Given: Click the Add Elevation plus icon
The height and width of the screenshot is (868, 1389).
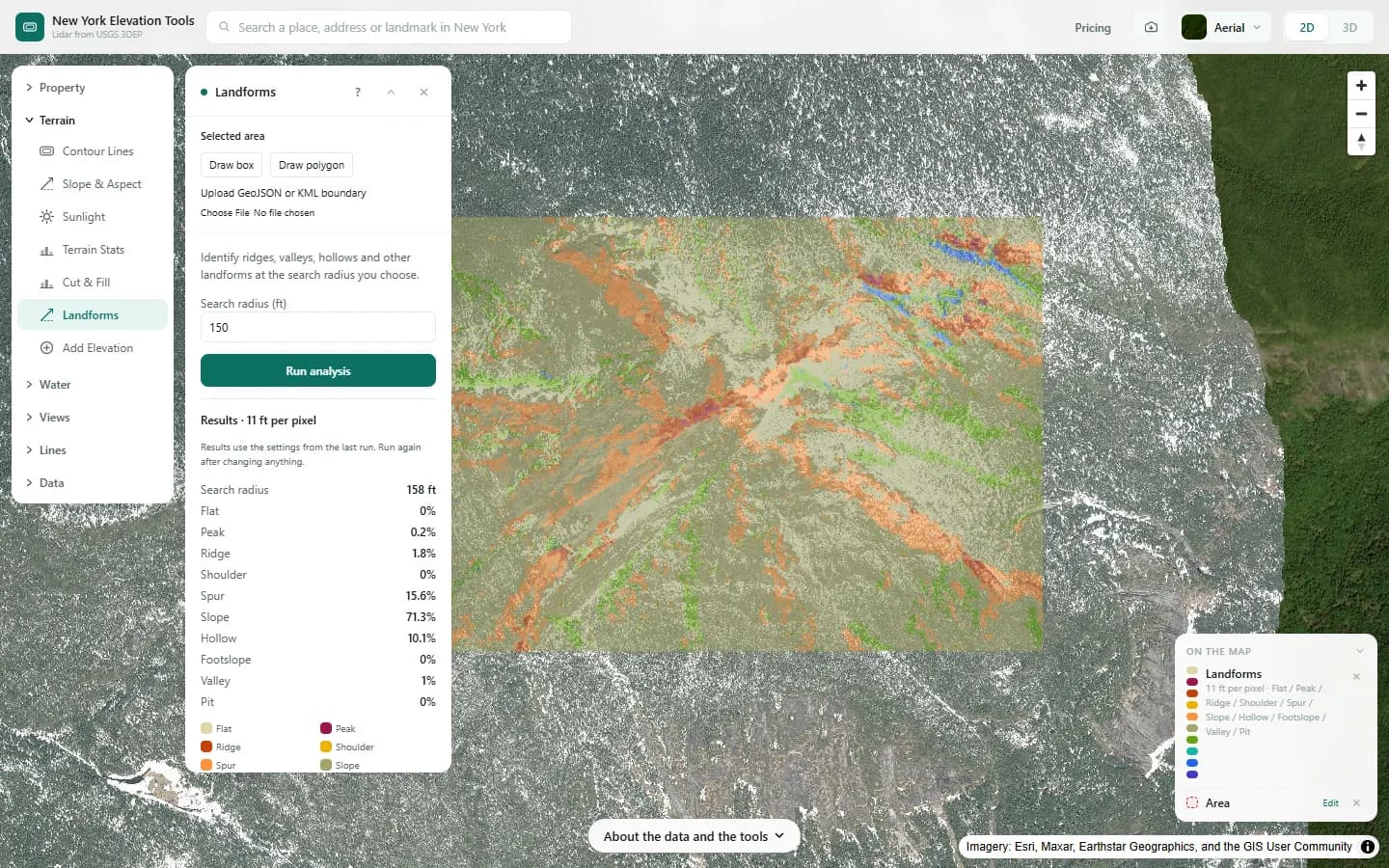Looking at the screenshot, I should point(46,348).
